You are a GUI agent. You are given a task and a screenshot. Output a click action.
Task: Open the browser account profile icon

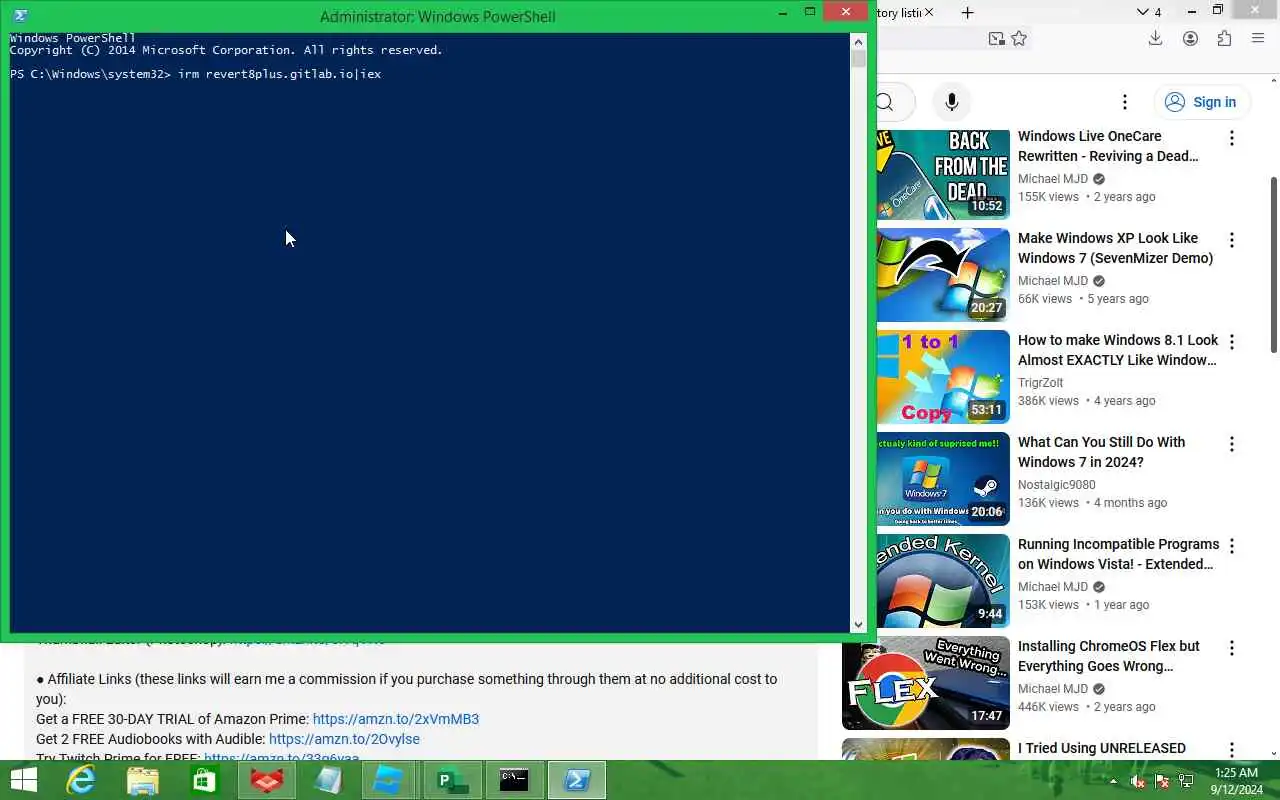pyautogui.click(x=1190, y=38)
